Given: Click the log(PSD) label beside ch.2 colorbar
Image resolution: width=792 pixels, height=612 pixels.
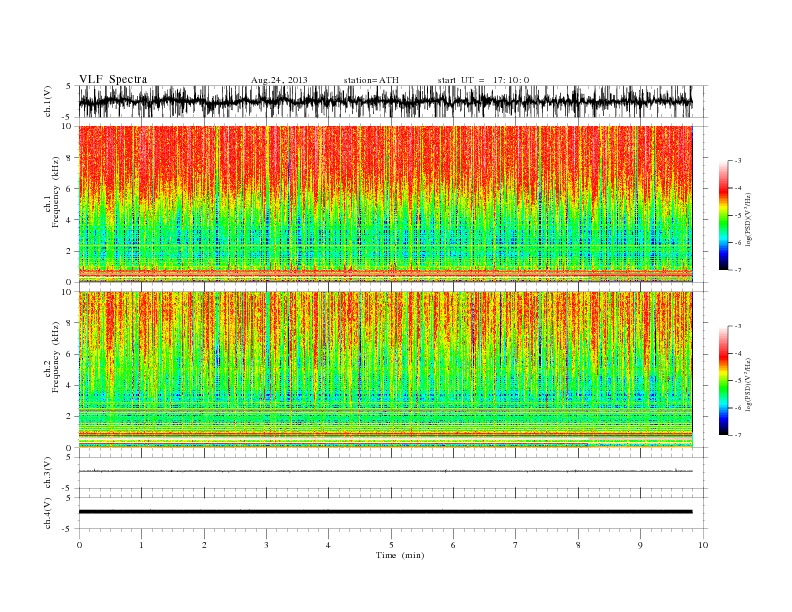Looking at the screenshot, I should point(749,384).
